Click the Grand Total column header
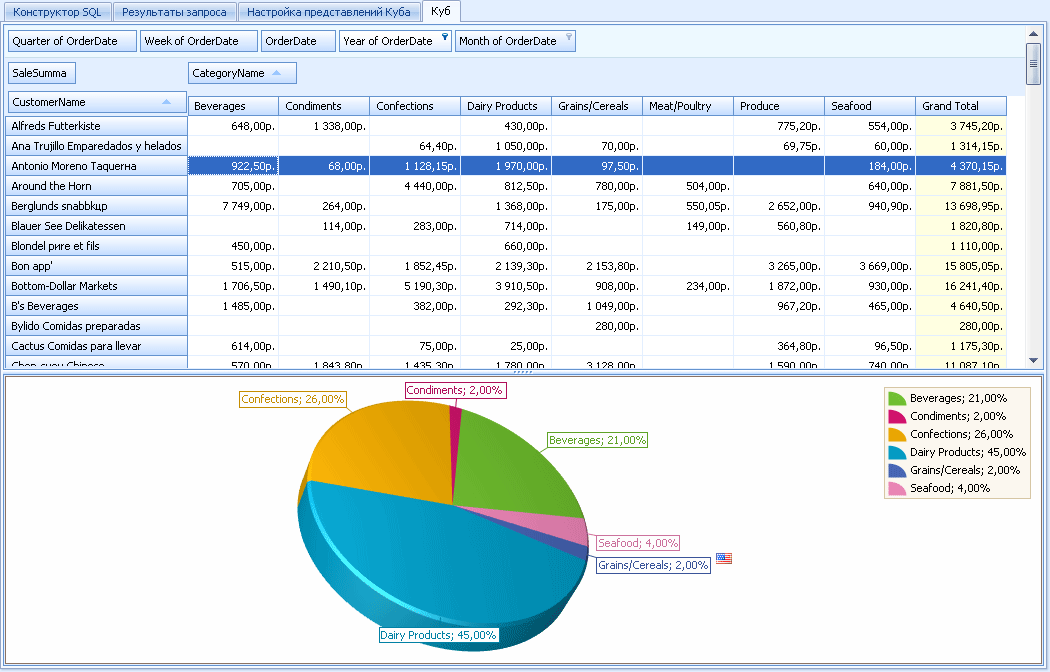Image resolution: width=1050 pixels, height=672 pixels. coord(960,106)
